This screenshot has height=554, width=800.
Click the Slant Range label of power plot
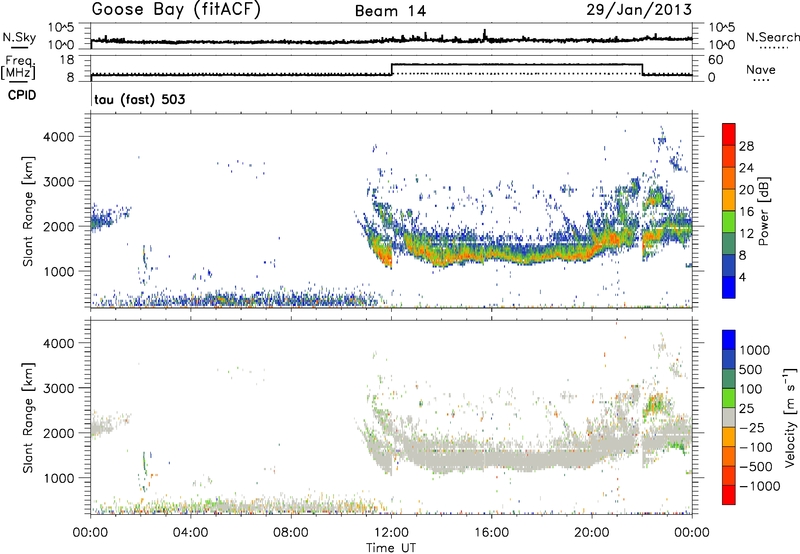[x=28, y=211]
